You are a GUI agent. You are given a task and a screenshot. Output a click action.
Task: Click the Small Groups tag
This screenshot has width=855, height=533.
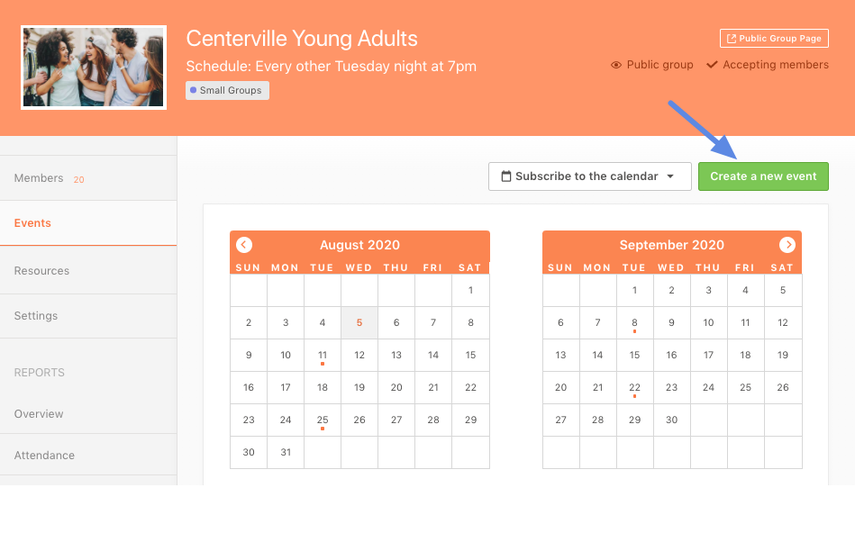[x=227, y=90]
